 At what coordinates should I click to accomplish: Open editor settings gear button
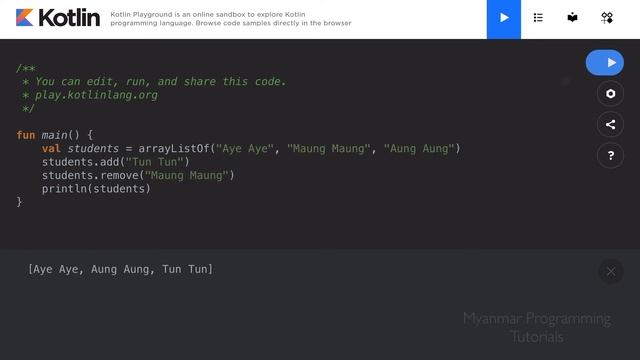click(610, 93)
